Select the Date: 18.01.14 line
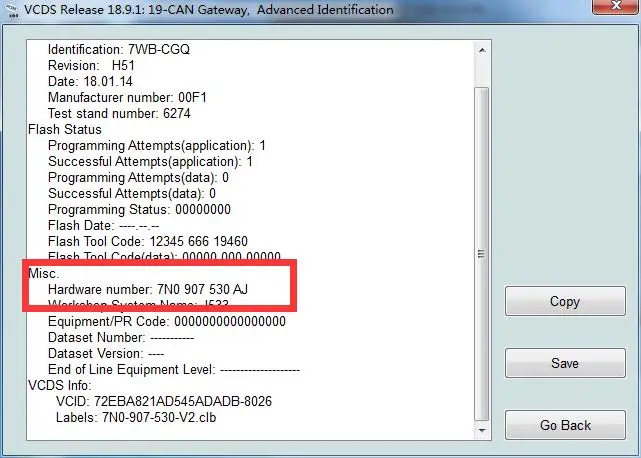 coord(90,81)
